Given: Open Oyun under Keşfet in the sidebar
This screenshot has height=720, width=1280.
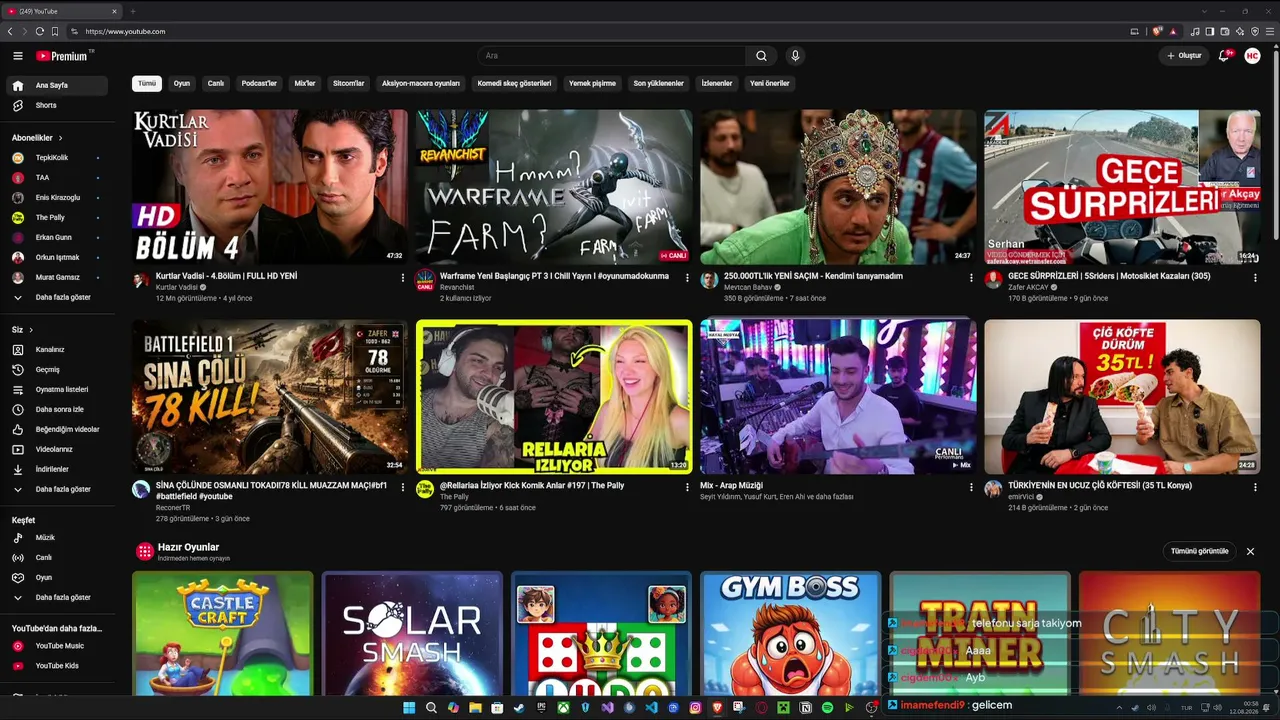Looking at the screenshot, I should coord(58,577).
